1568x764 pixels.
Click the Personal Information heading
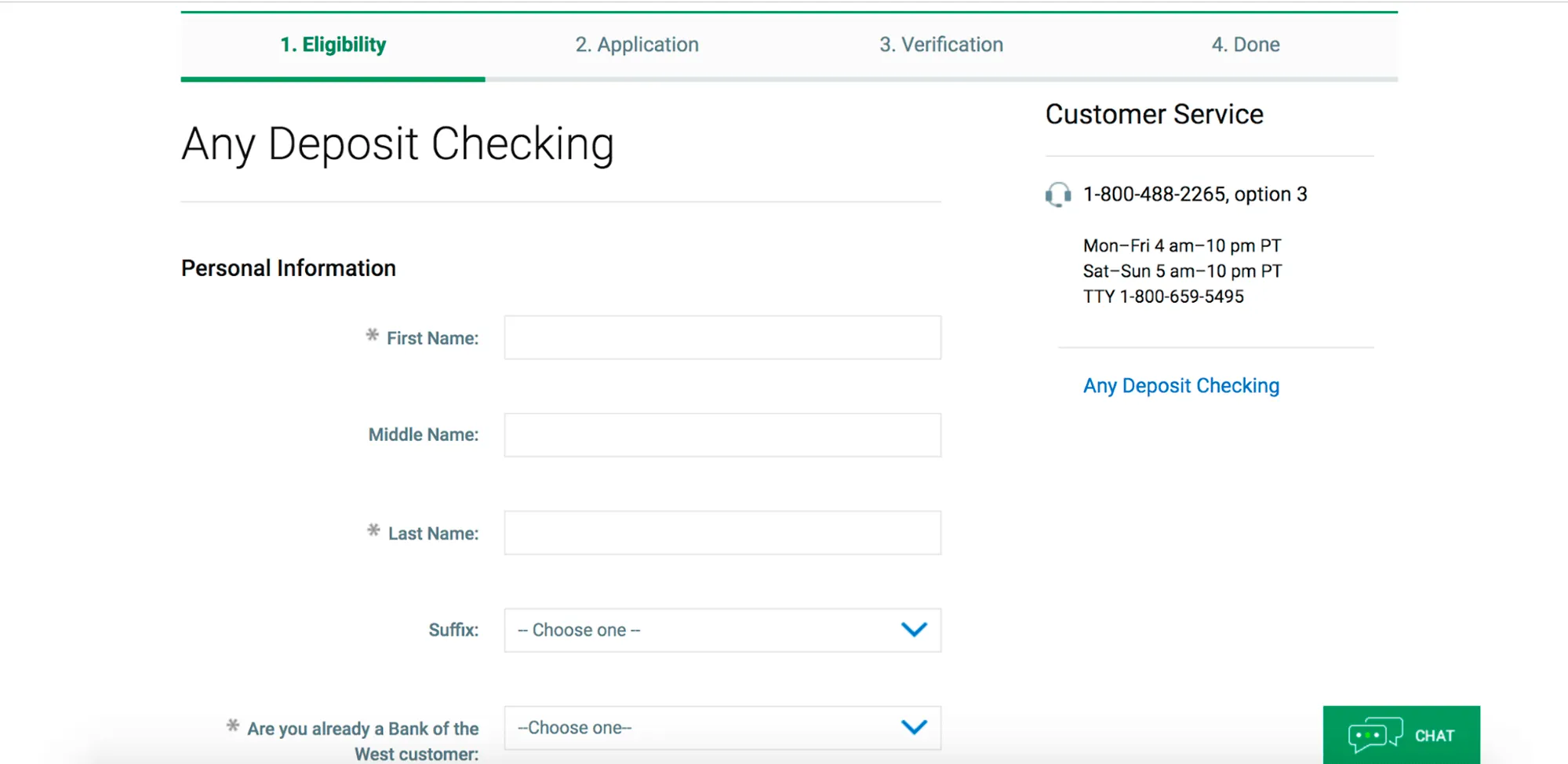[x=289, y=268]
